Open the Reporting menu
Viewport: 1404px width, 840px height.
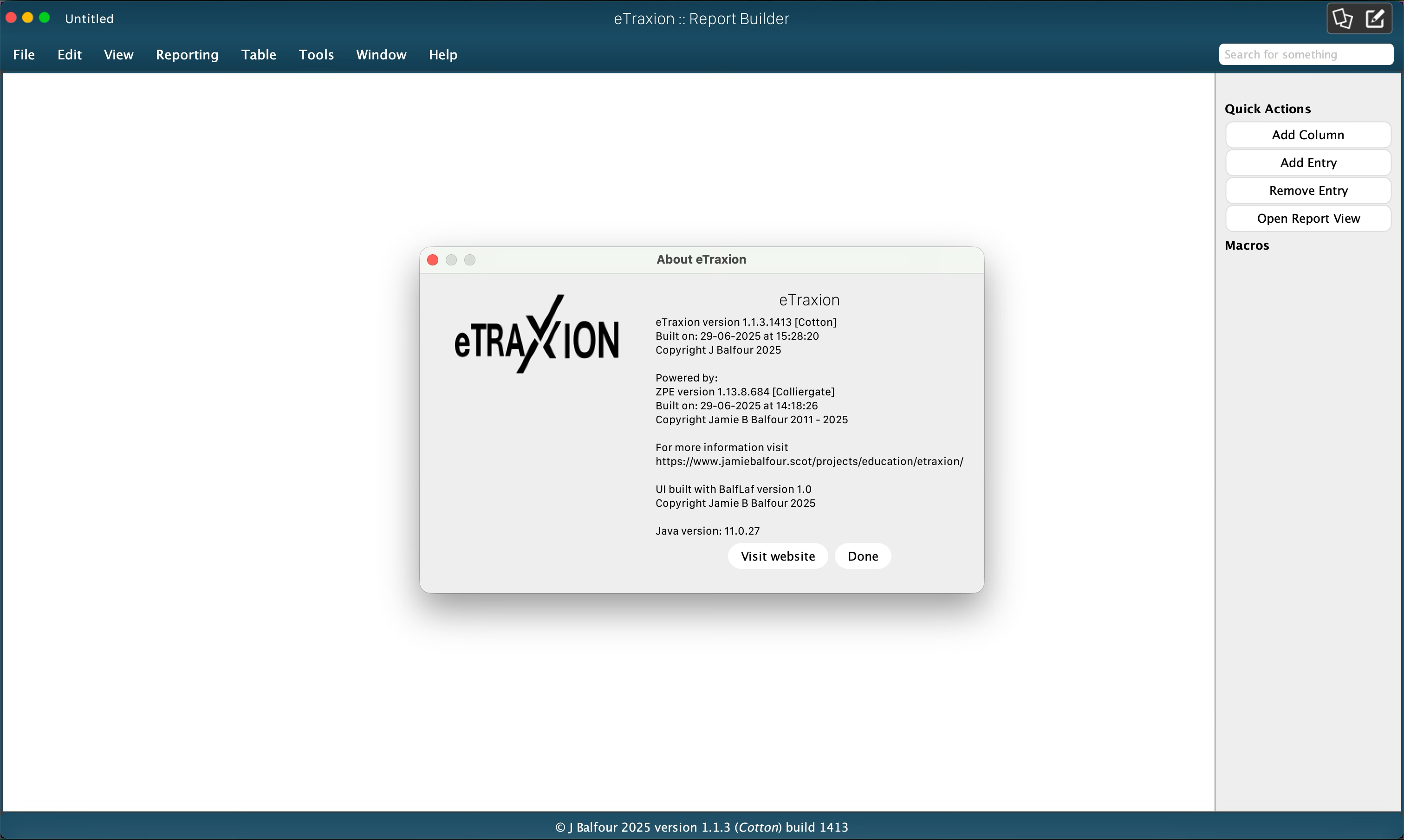pos(188,55)
